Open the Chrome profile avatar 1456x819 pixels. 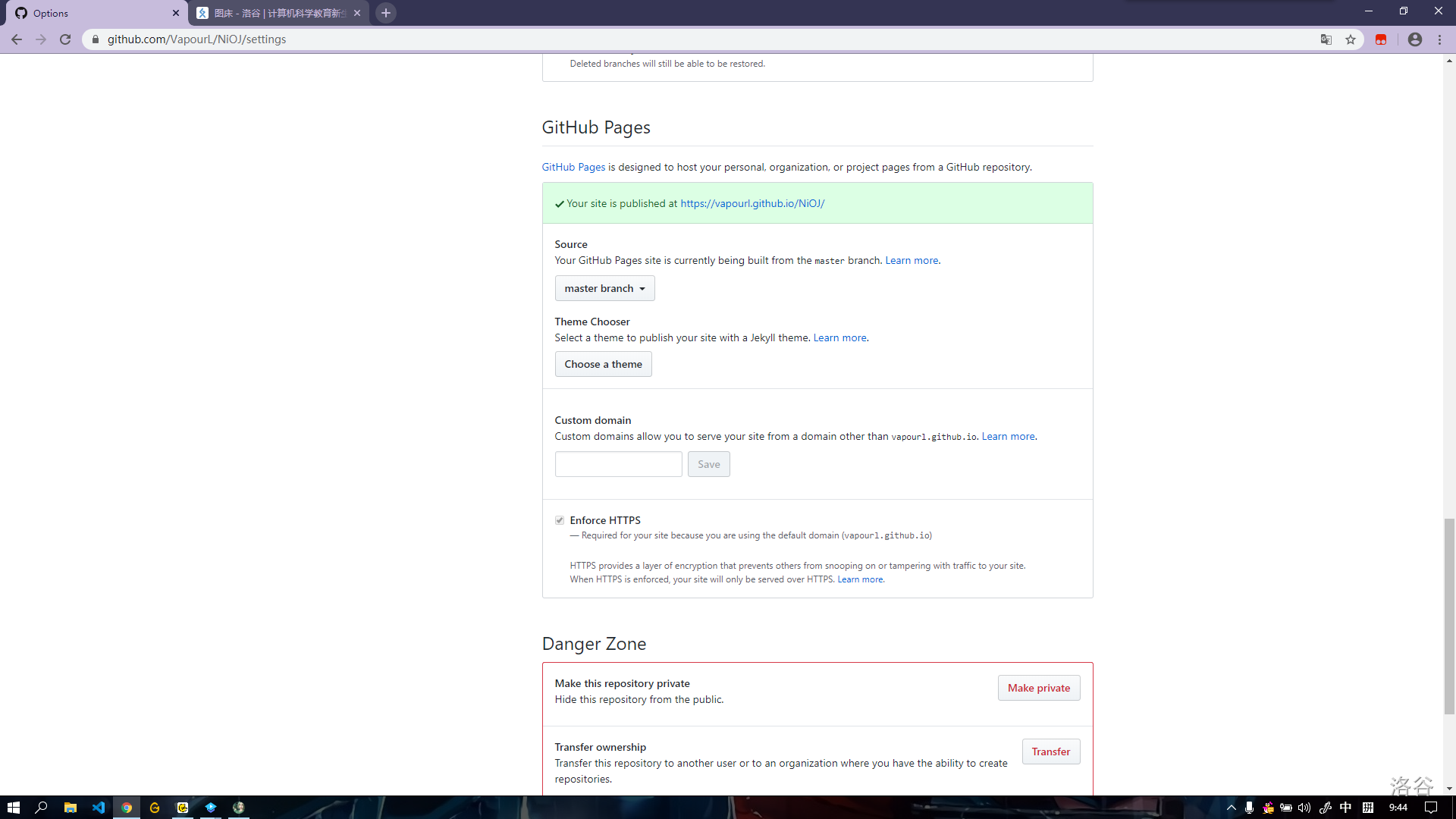(1415, 39)
